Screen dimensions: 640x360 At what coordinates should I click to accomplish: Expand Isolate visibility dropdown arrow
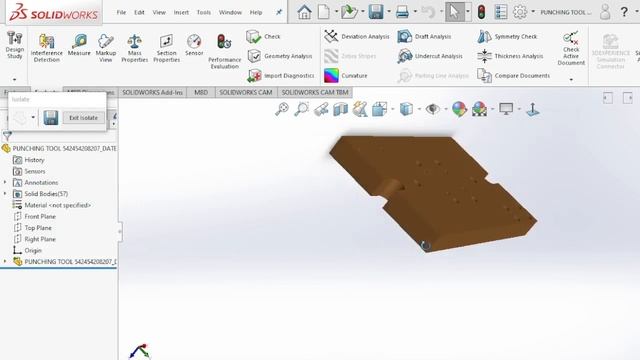[x=33, y=118]
